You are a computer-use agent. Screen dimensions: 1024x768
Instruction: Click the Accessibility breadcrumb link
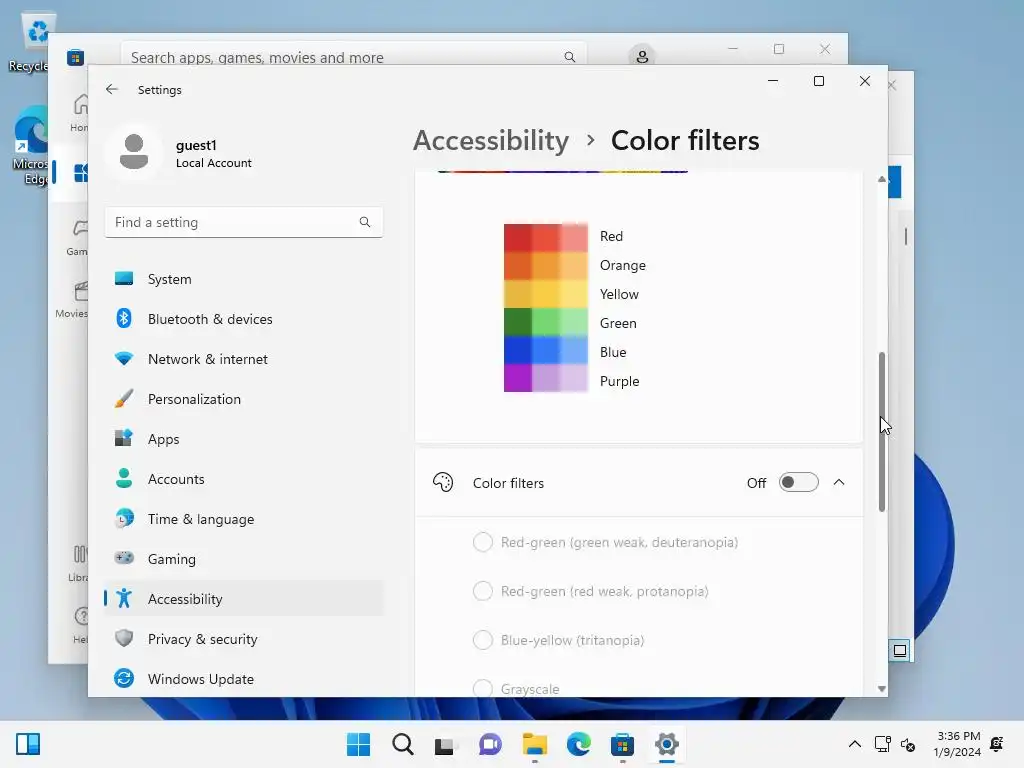coord(491,140)
